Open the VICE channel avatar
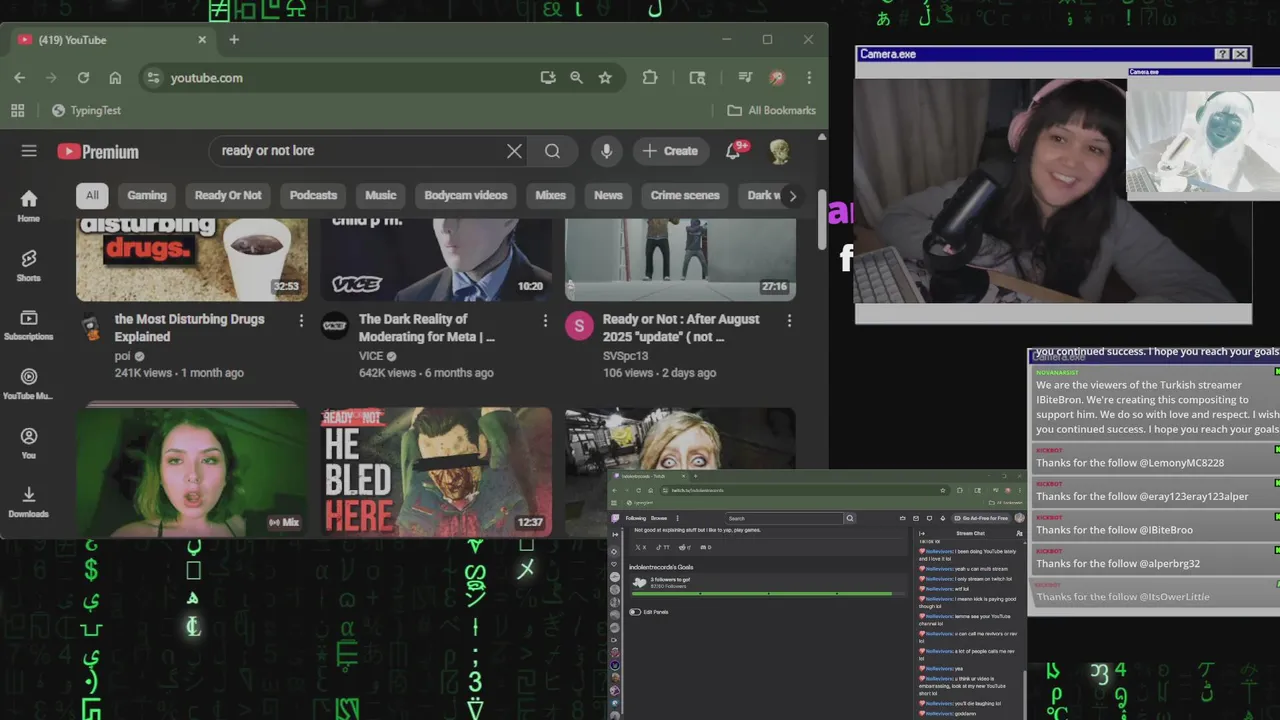The width and height of the screenshot is (1280, 720). tap(334, 326)
